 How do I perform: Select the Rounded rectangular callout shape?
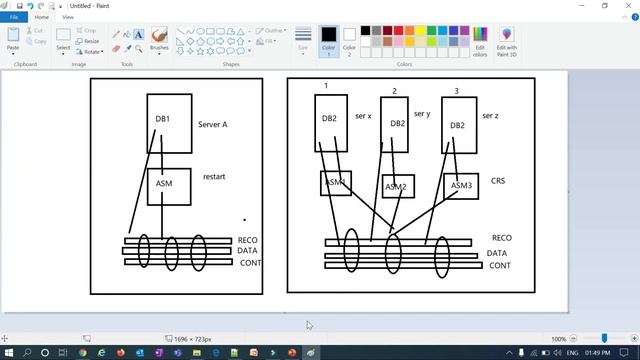[x=220, y=51]
